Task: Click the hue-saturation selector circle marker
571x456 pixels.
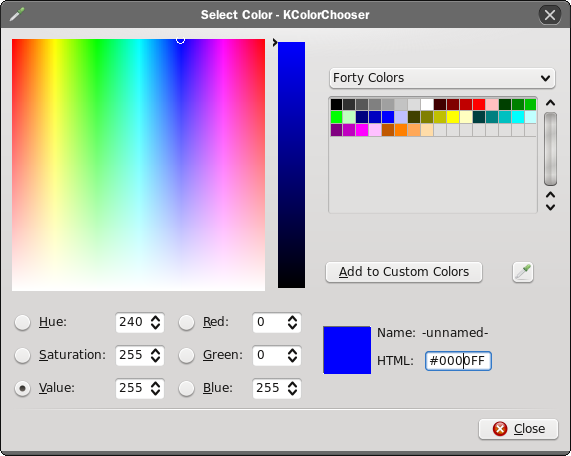Action: 180,40
